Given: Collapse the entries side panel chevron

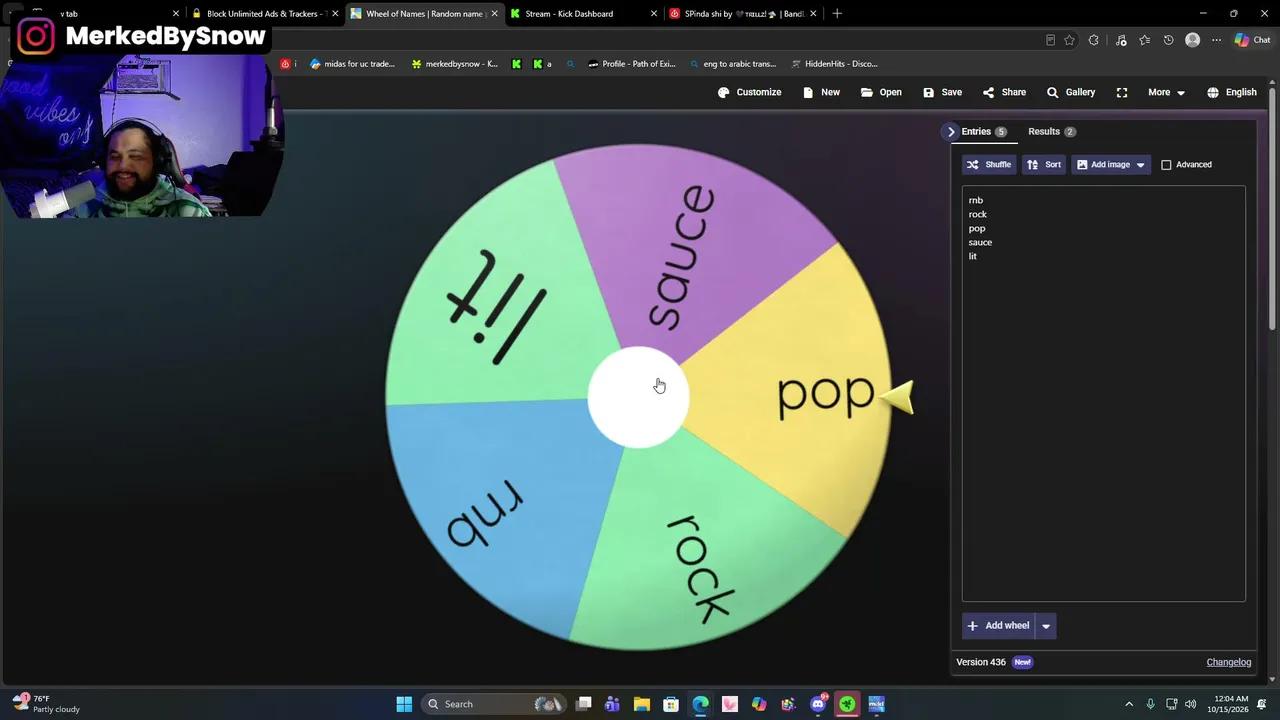Looking at the screenshot, I should pyautogui.click(x=951, y=132).
